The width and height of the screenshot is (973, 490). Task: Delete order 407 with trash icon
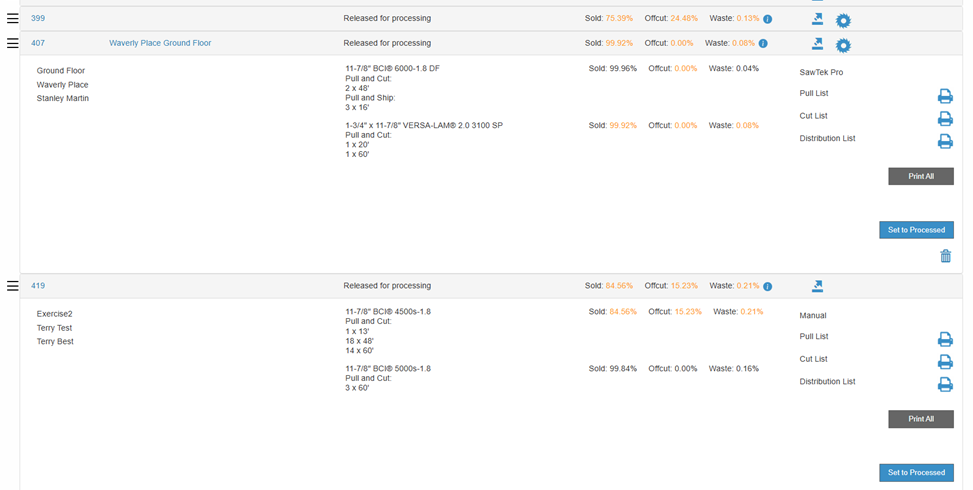(x=945, y=256)
